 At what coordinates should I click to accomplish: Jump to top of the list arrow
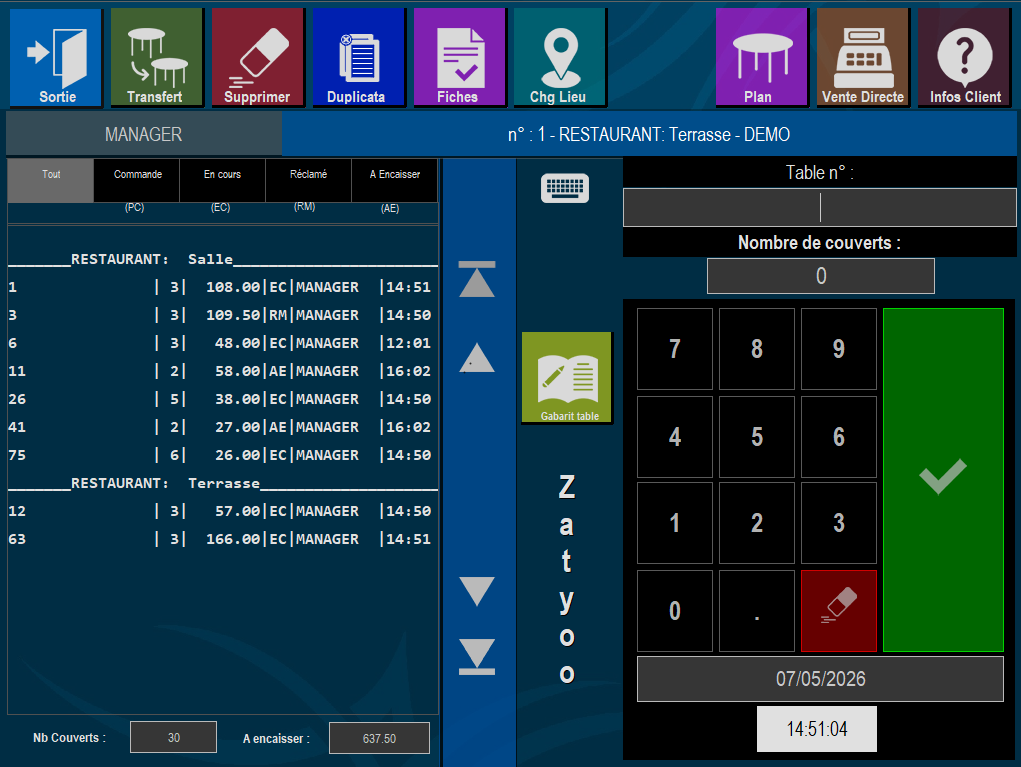pos(477,279)
